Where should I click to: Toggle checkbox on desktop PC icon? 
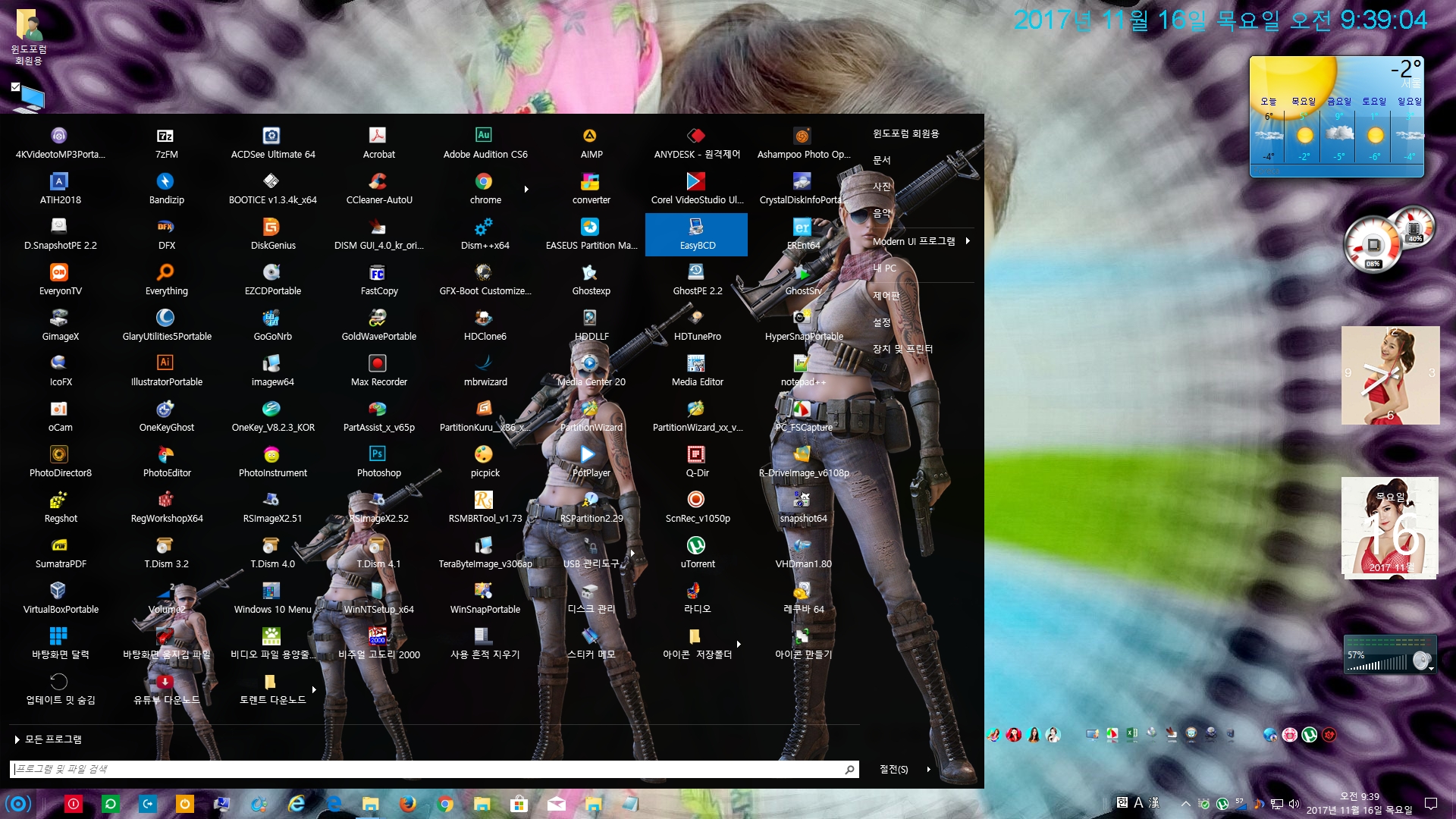point(15,87)
